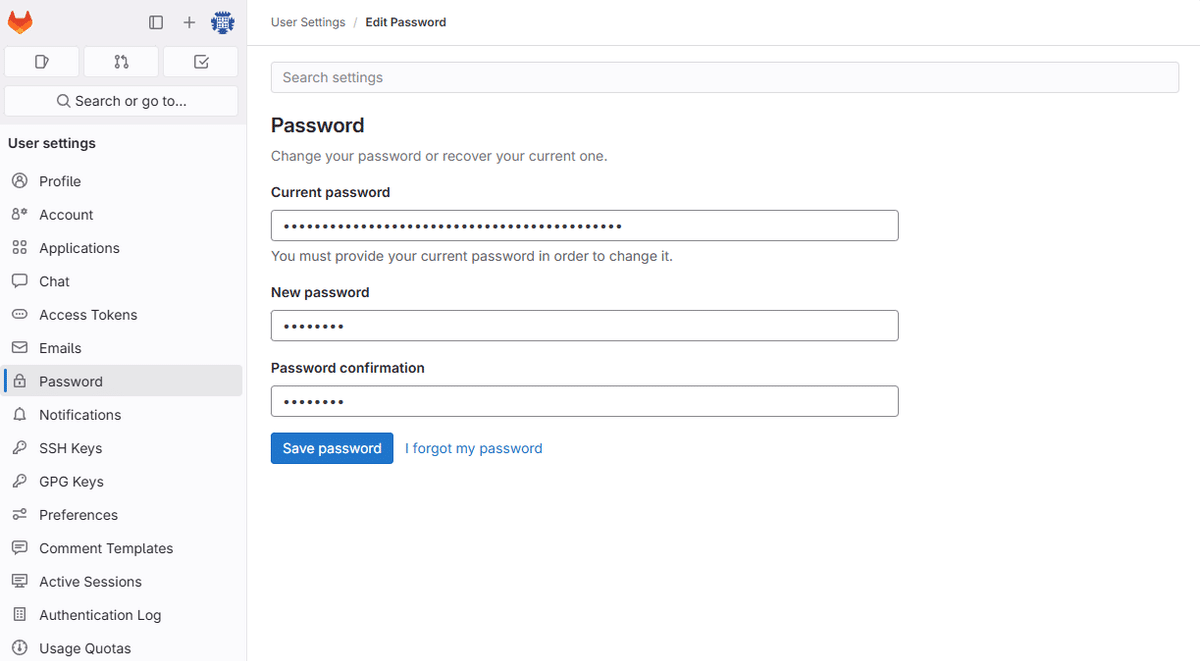This screenshot has height=661, width=1200.
Task: Click the GitLab fox logo
Action: [x=20, y=21]
